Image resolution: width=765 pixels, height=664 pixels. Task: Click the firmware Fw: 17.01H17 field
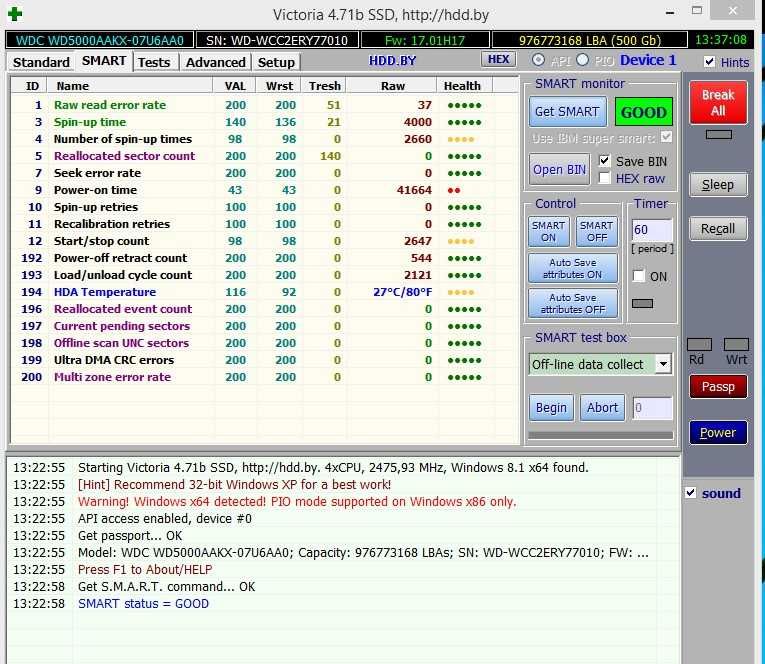coord(425,40)
